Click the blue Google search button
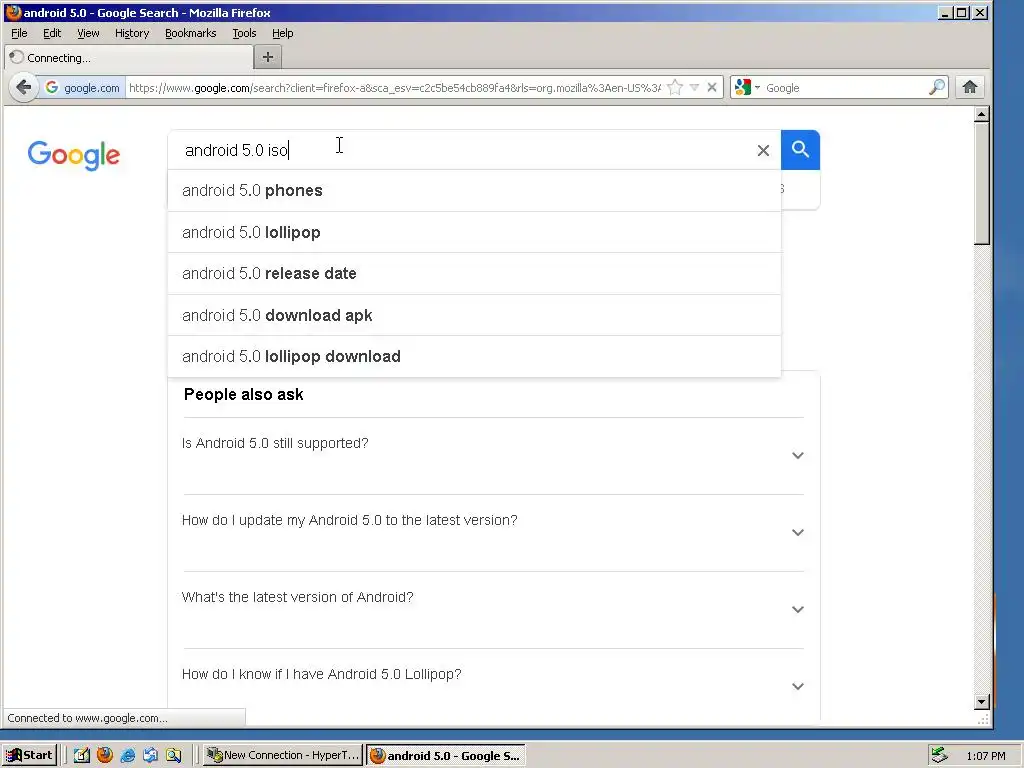Screen dimensions: 1024x768 [x=800, y=150]
